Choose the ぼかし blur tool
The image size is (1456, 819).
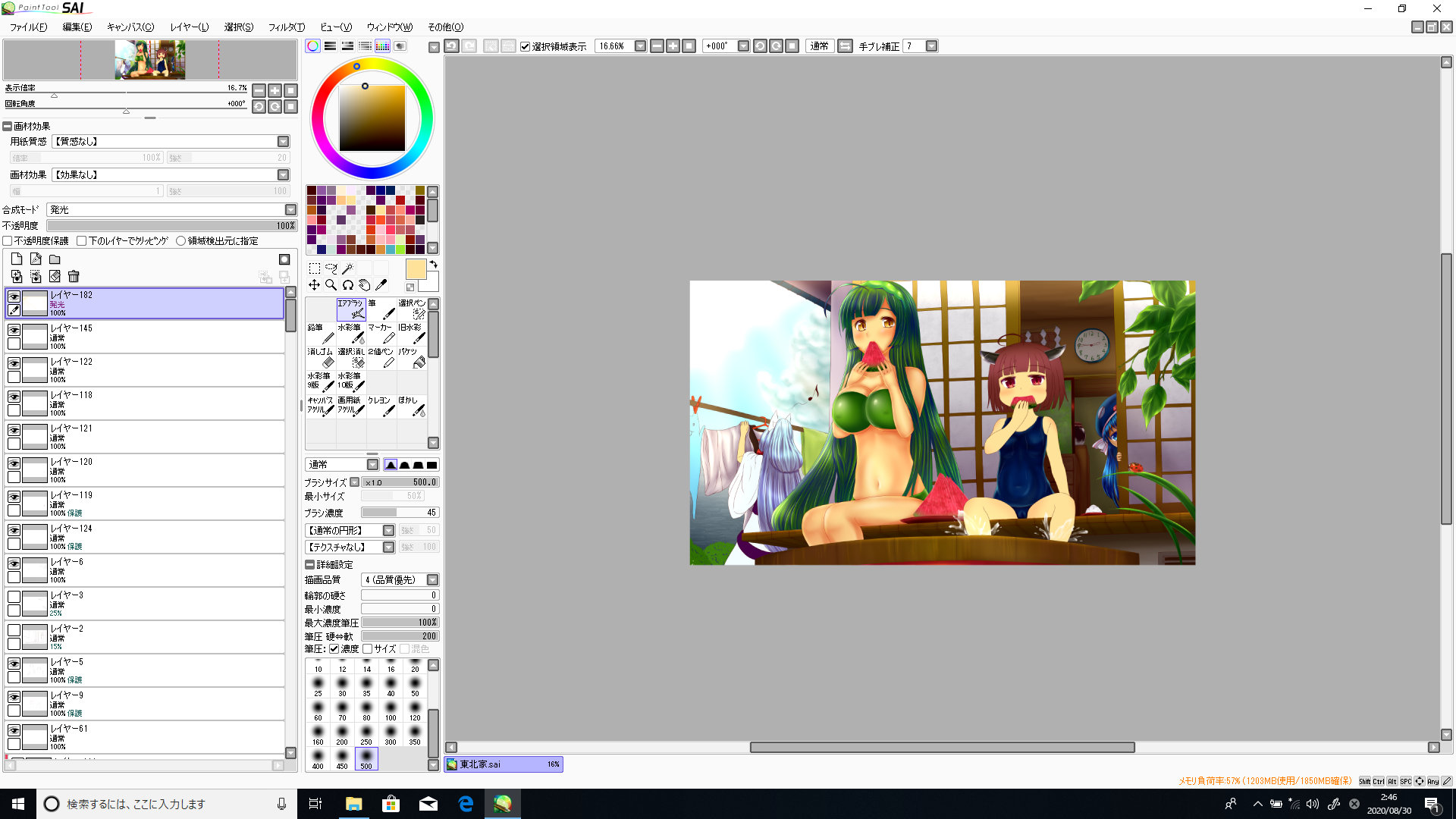412,406
